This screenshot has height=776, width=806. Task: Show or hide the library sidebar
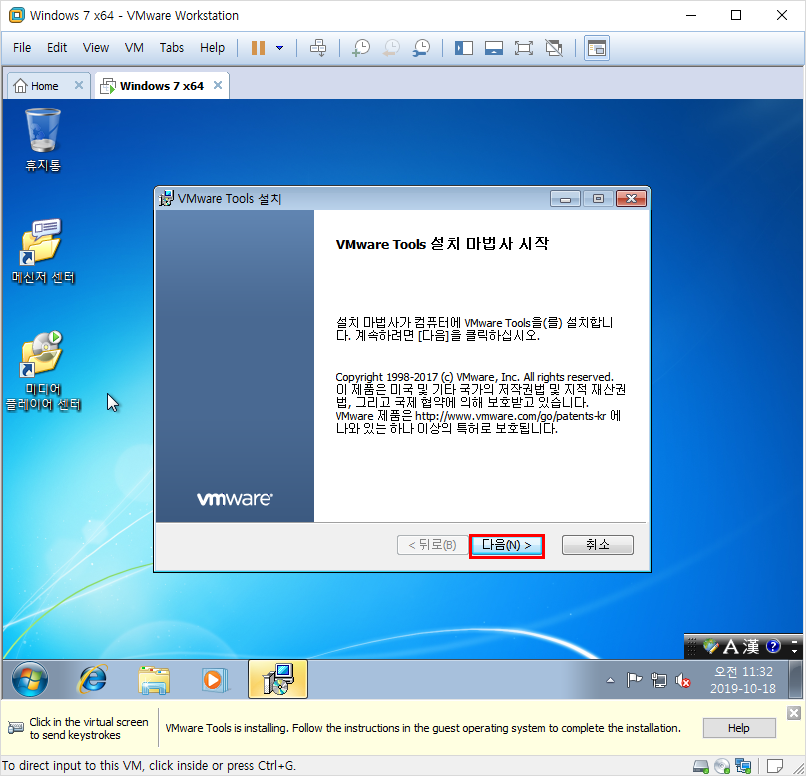pos(464,48)
